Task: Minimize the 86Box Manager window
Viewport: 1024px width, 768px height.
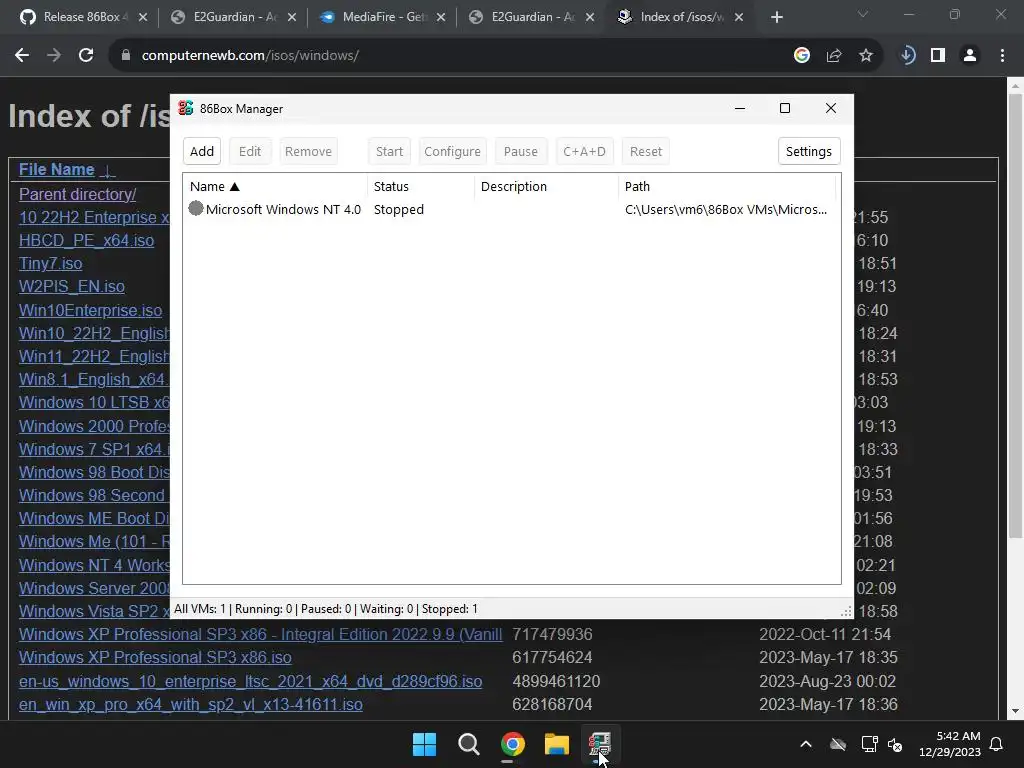Action: [x=740, y=108]
